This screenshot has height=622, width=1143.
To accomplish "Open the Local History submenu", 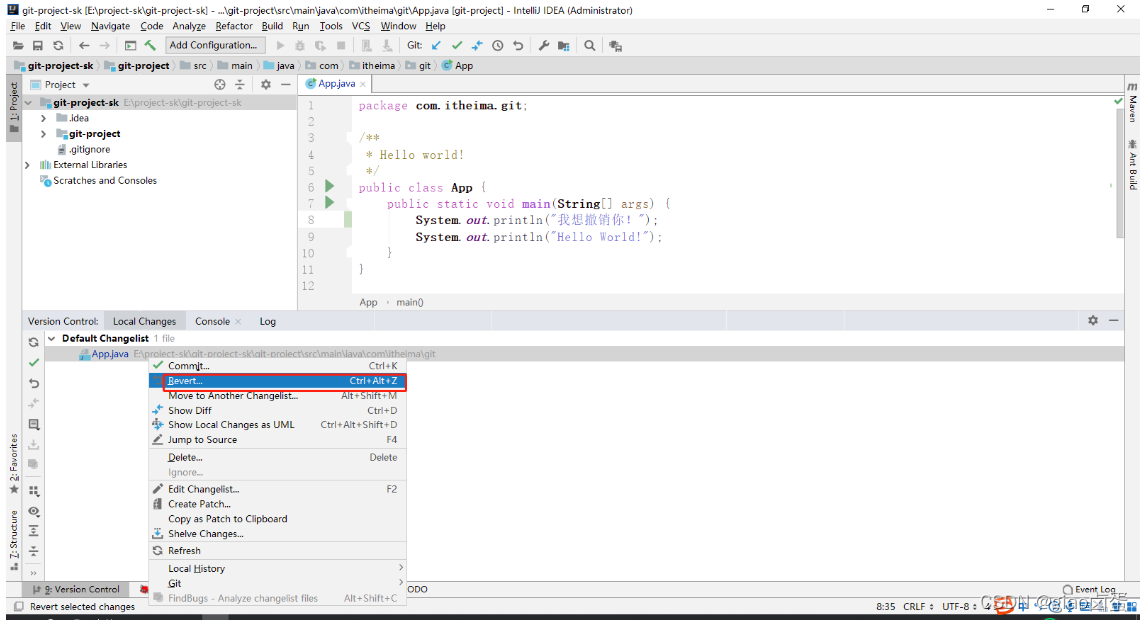I will (x=277, y=569).
